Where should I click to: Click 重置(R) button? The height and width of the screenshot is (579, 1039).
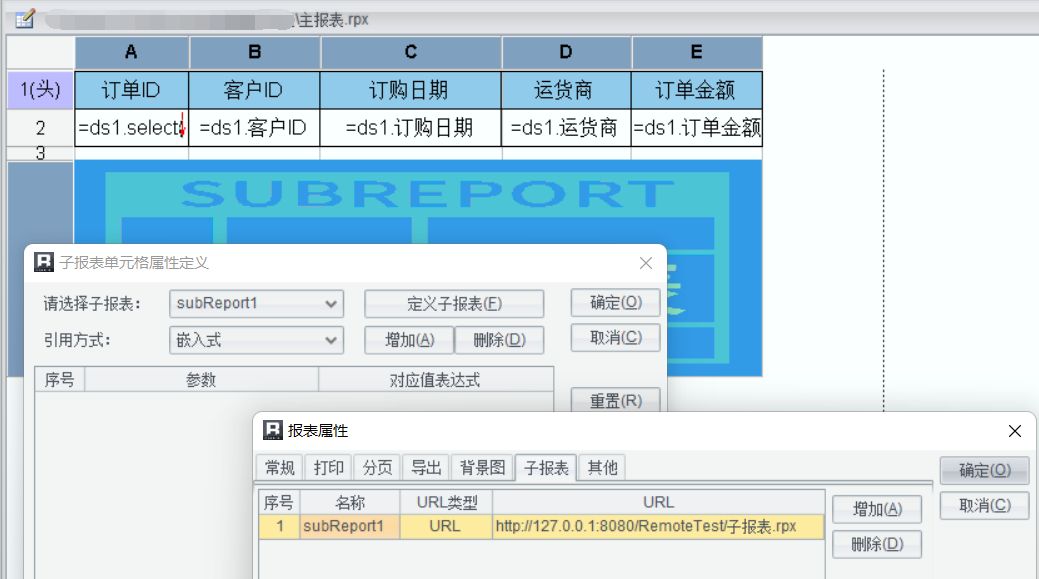point(615,402)
